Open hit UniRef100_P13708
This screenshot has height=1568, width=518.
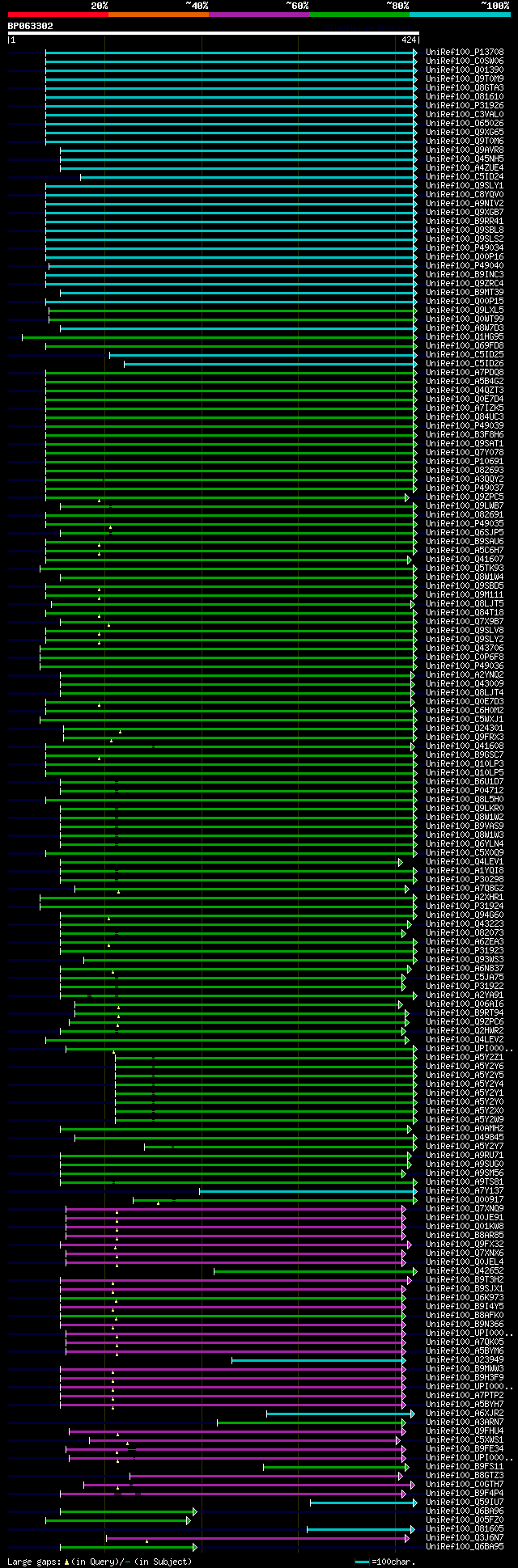[x=465, y=53]
